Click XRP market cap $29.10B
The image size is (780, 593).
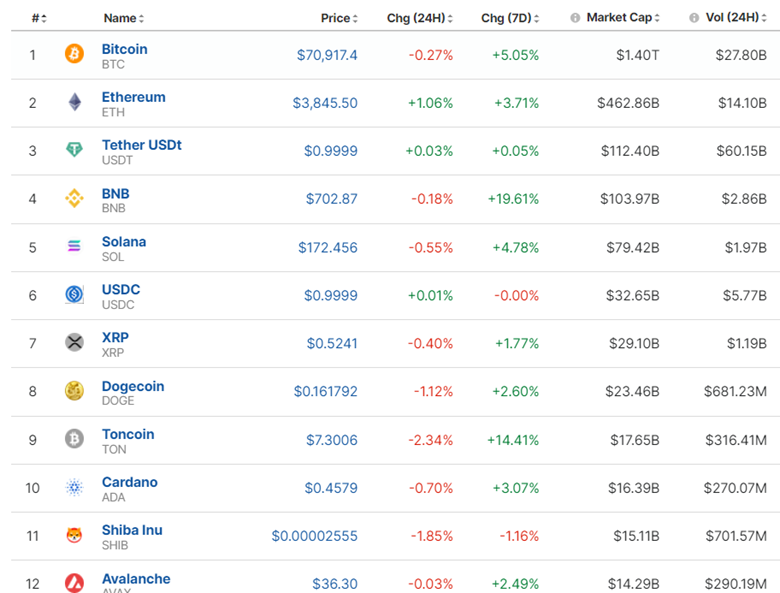[x=634, y=344]
